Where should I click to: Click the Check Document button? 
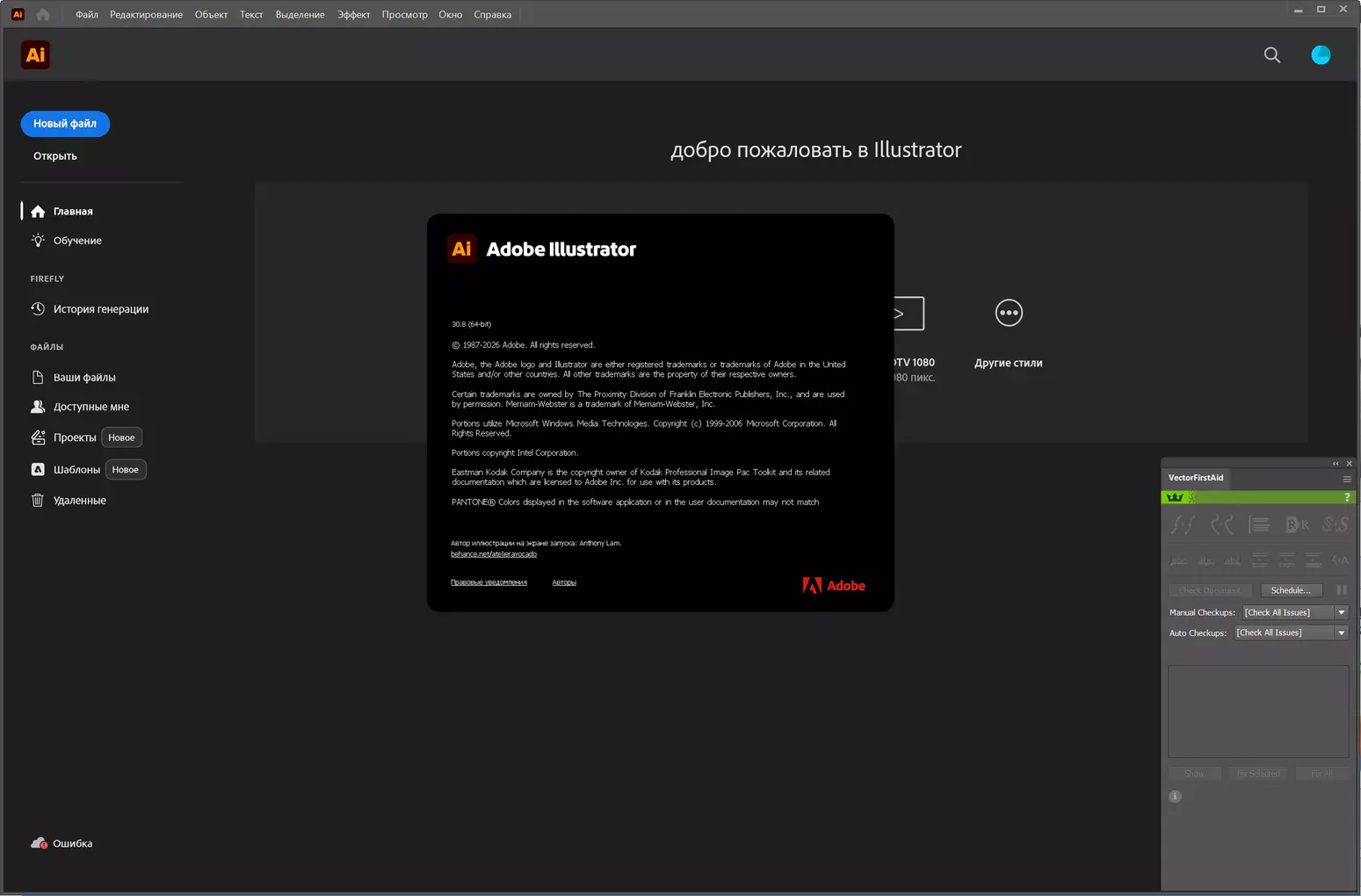click(x=1210, y=590)
